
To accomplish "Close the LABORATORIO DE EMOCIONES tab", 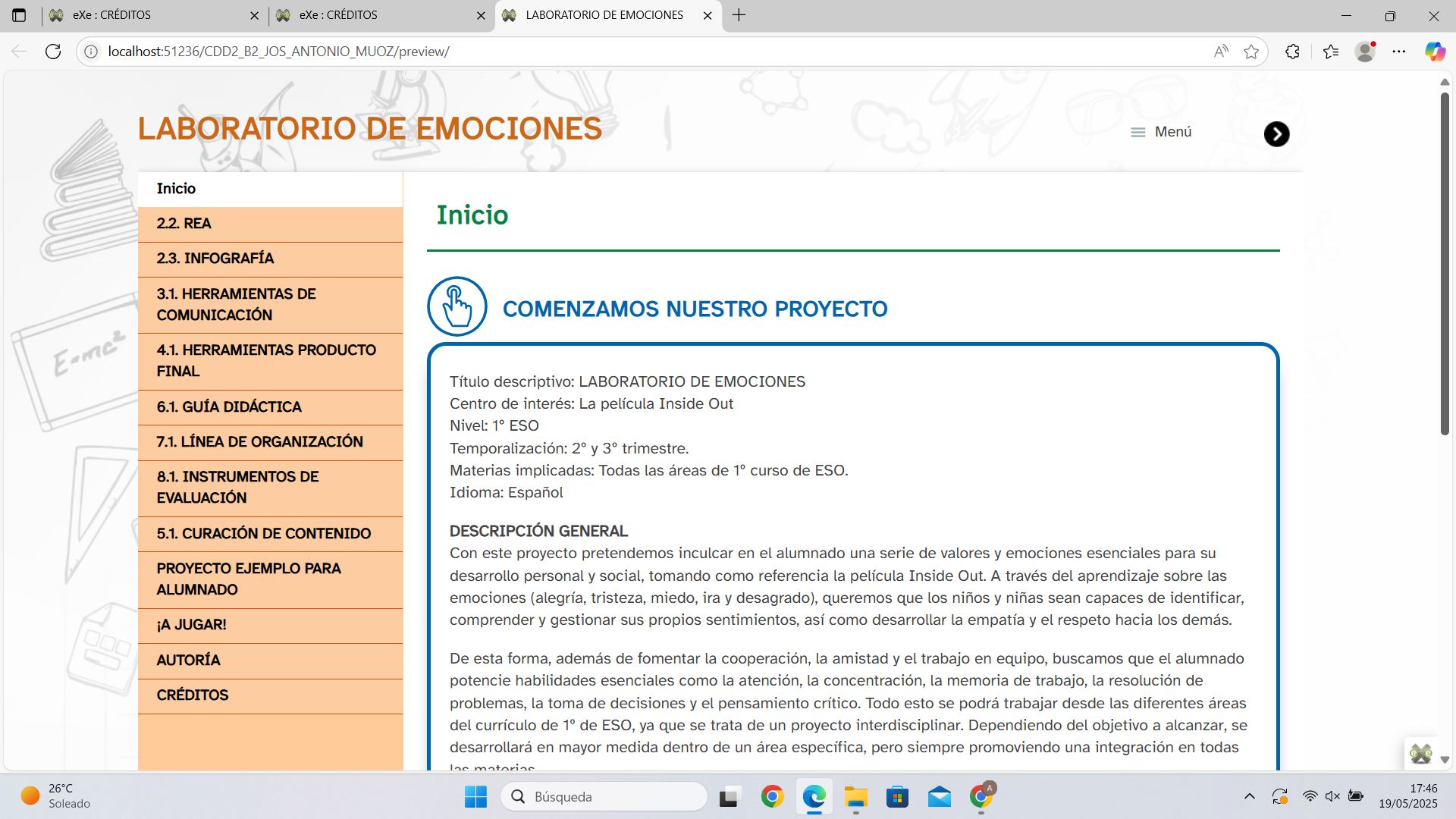I will (x=708, y=15).
